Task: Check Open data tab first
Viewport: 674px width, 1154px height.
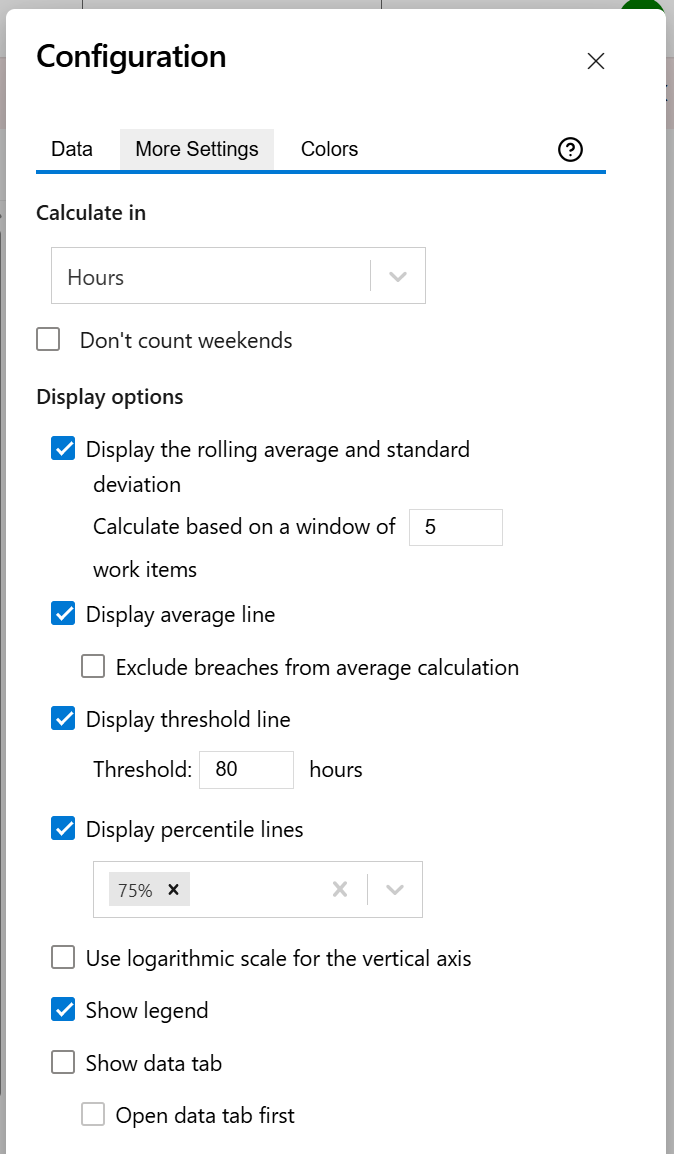Action: (93, 1114)
